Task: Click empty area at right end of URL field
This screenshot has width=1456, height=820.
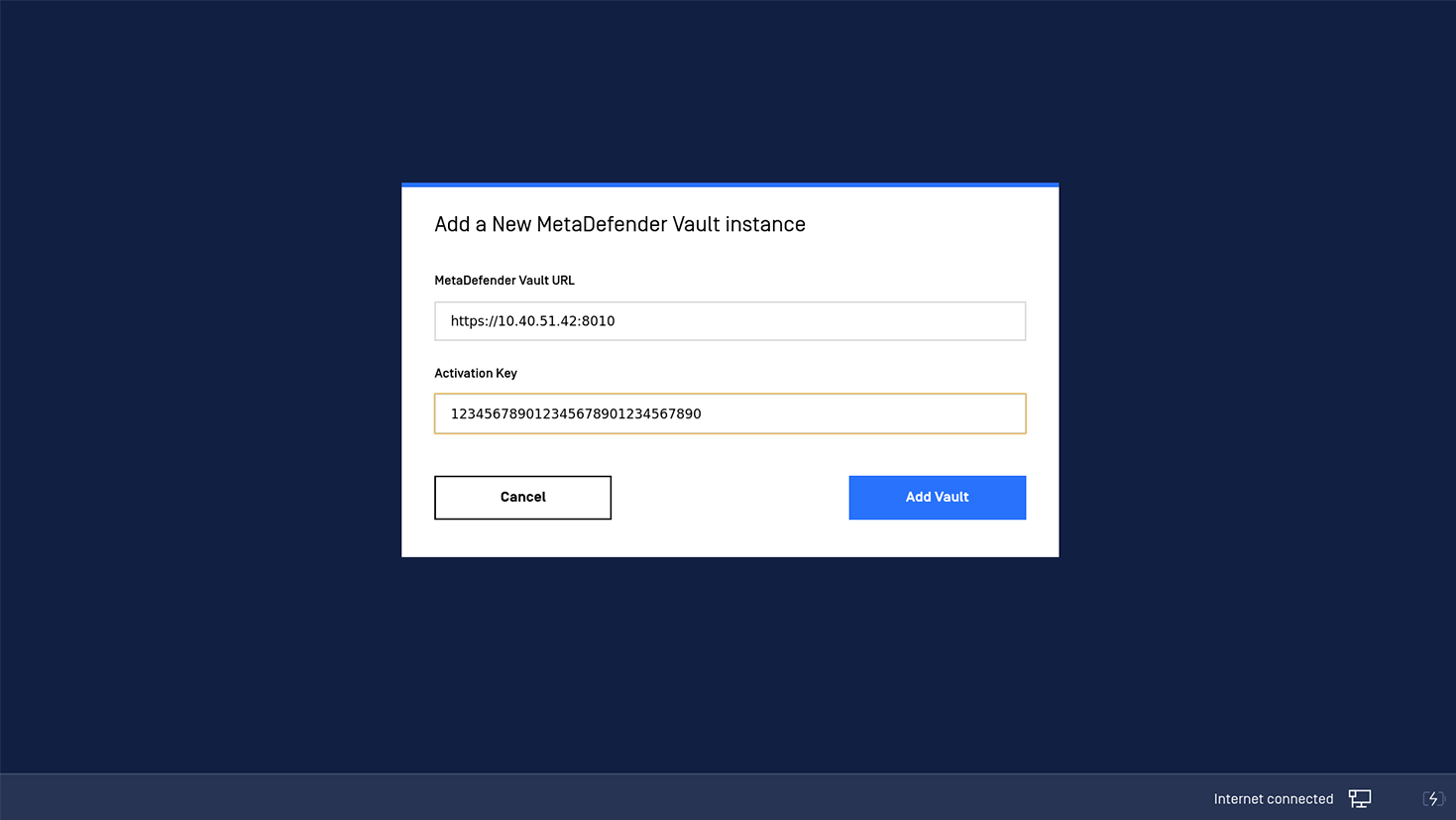Action: coord(892,321)
